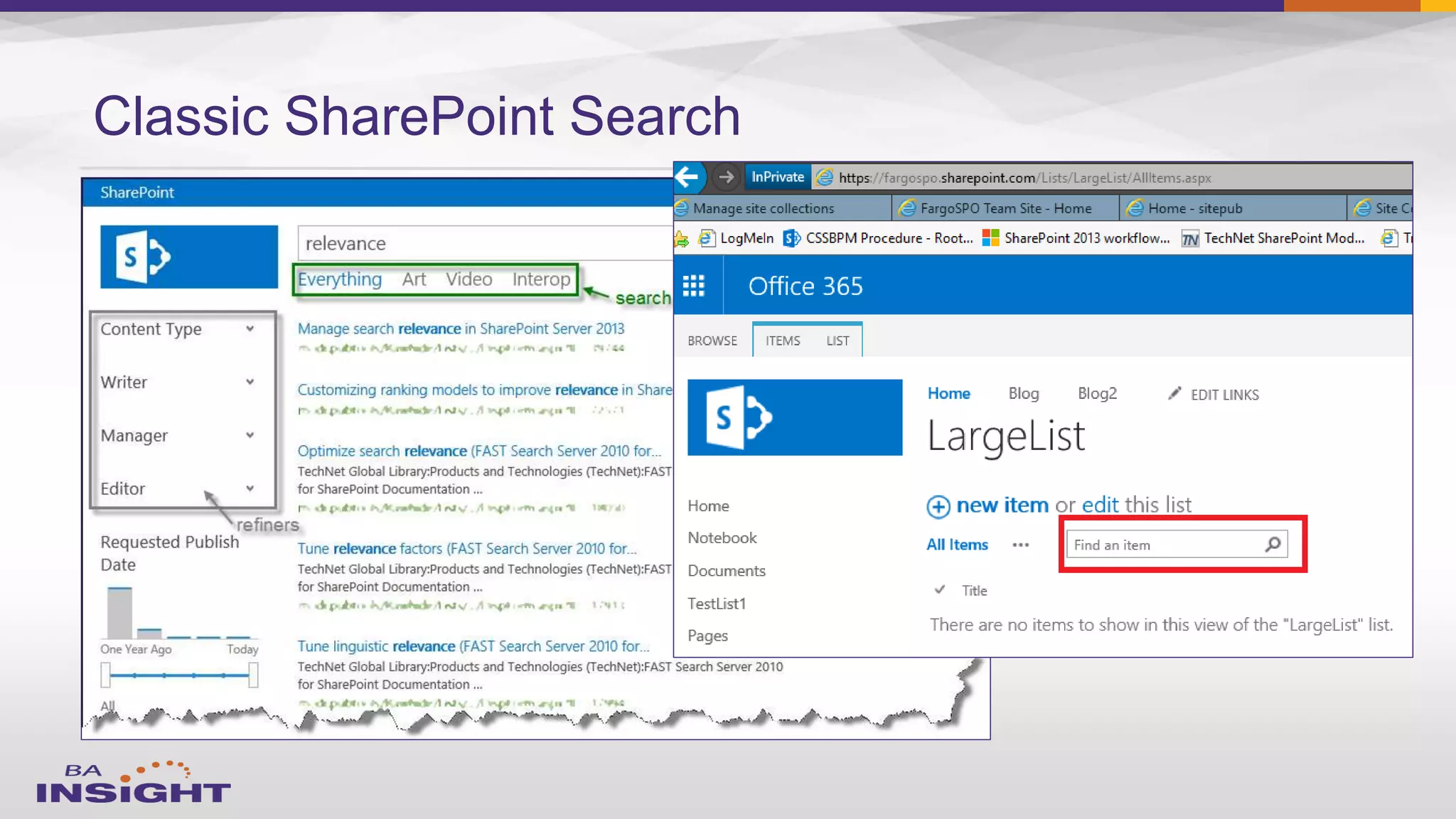The height and width of the screenshot is (819, 1456).
Task: Open CSSBPM Procedure favorite bookmark
Action: (878, 238)
